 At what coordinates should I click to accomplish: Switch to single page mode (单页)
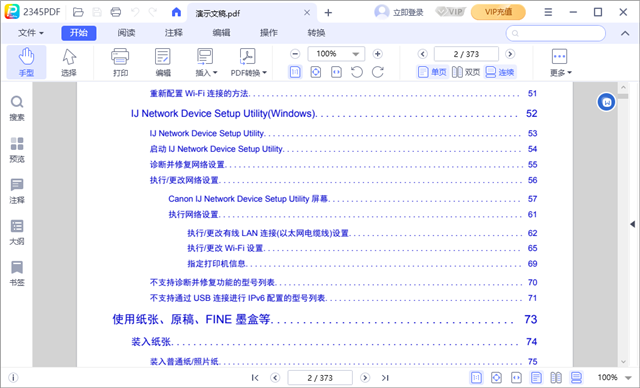[433, 72]
